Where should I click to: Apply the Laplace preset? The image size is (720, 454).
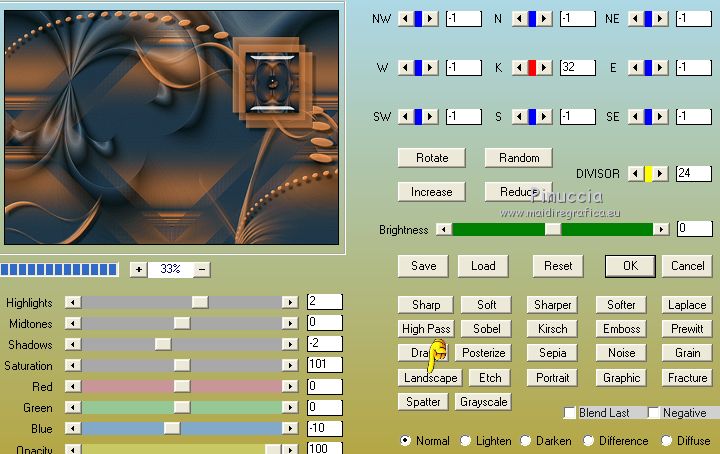tap(687, 305)
